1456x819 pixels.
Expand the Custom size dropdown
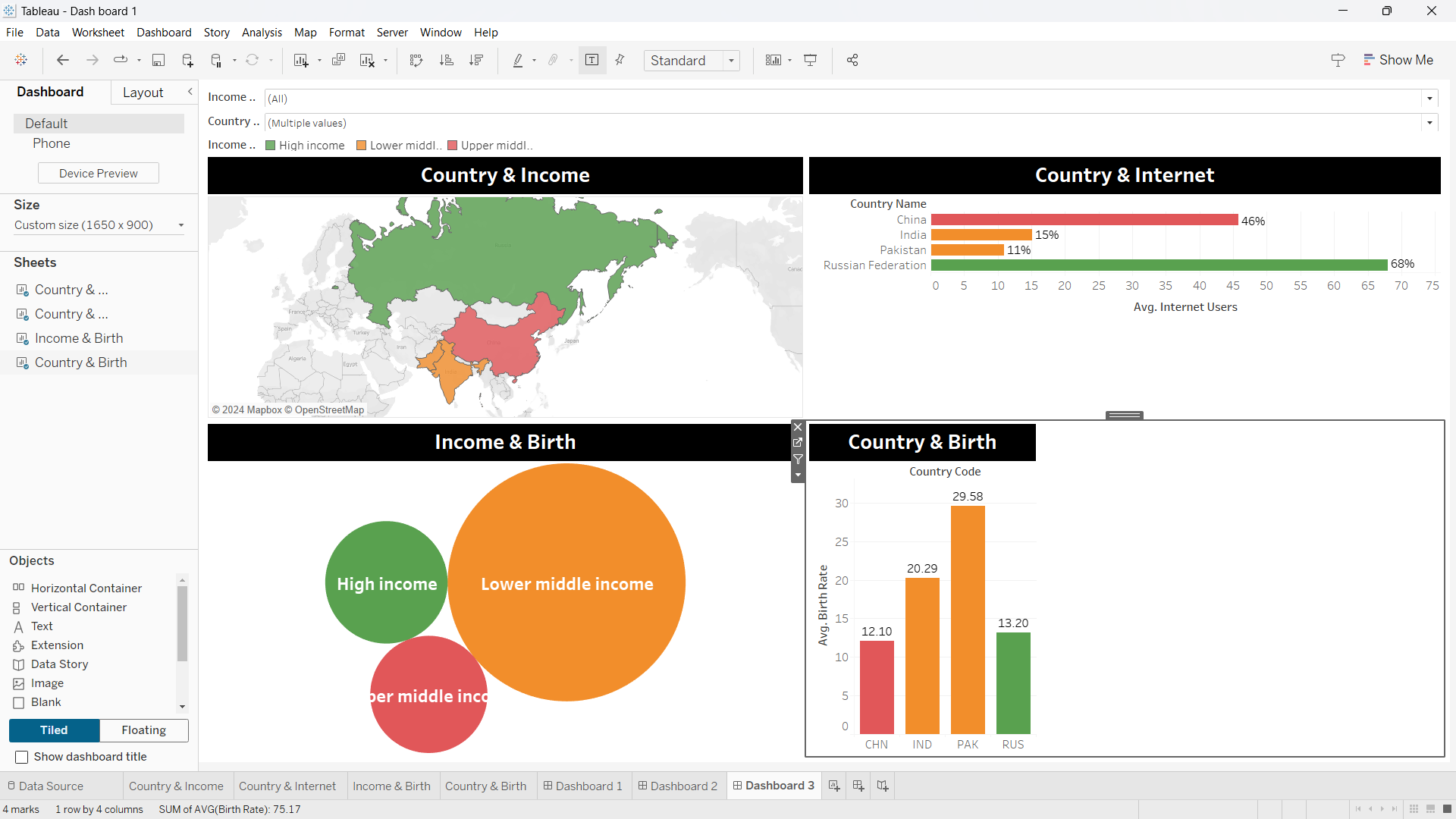pos(180,225)
